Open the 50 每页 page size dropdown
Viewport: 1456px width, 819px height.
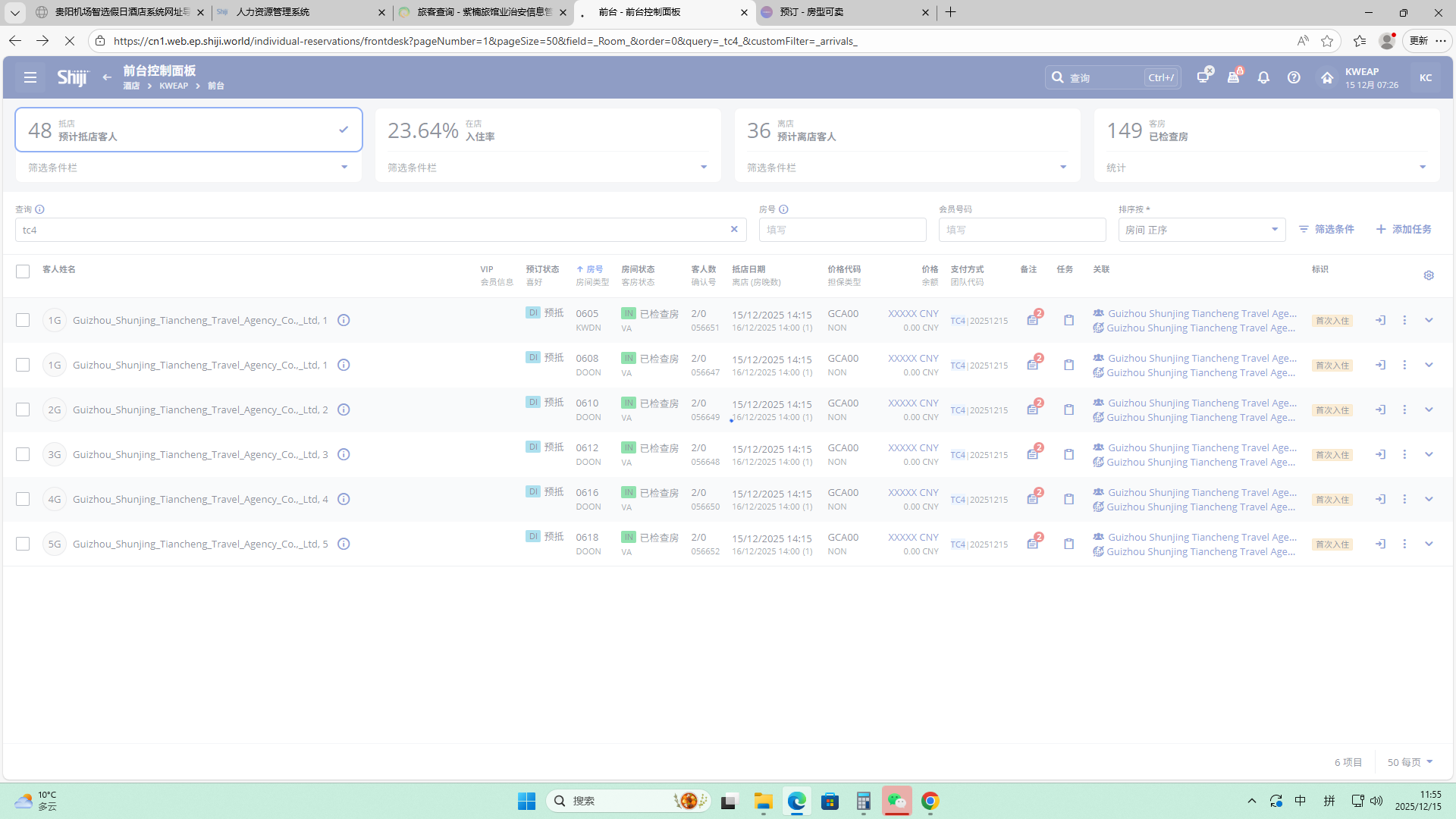(1410, 762)
